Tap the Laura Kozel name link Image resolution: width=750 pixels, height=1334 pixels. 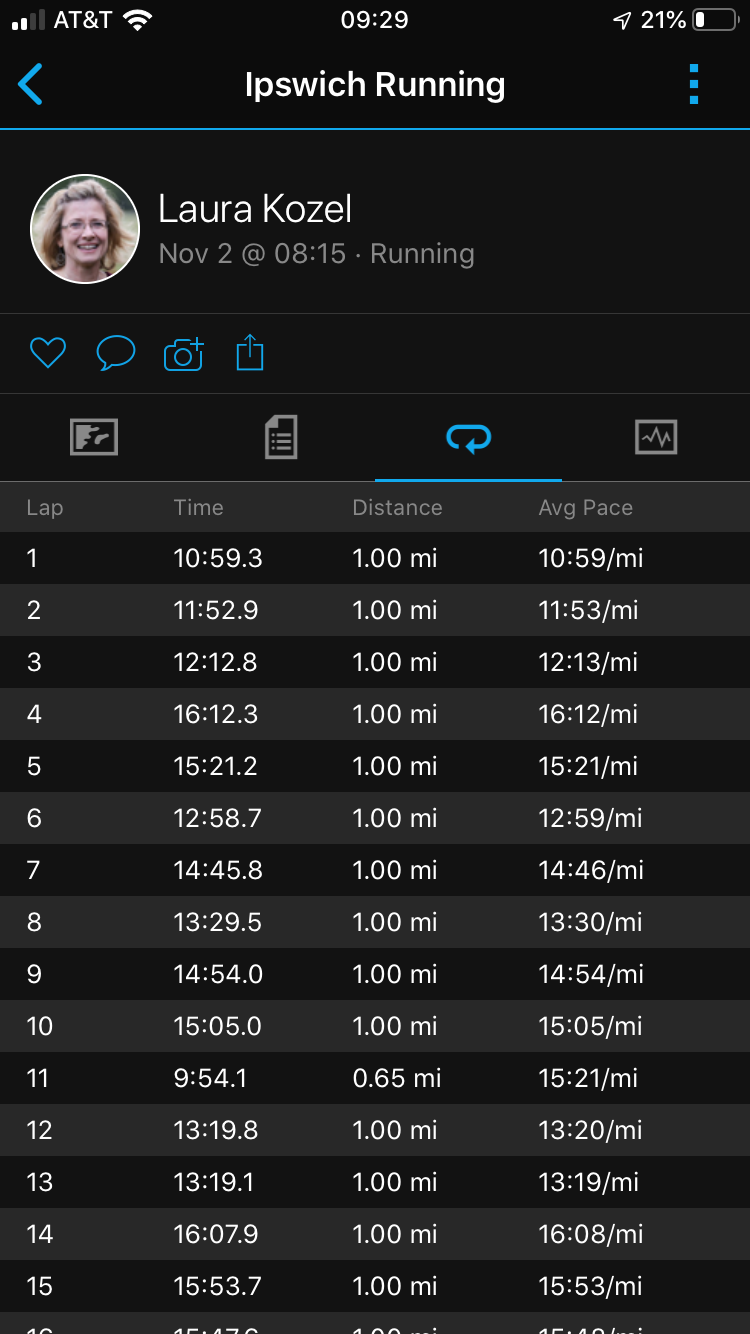pos(255,209)
